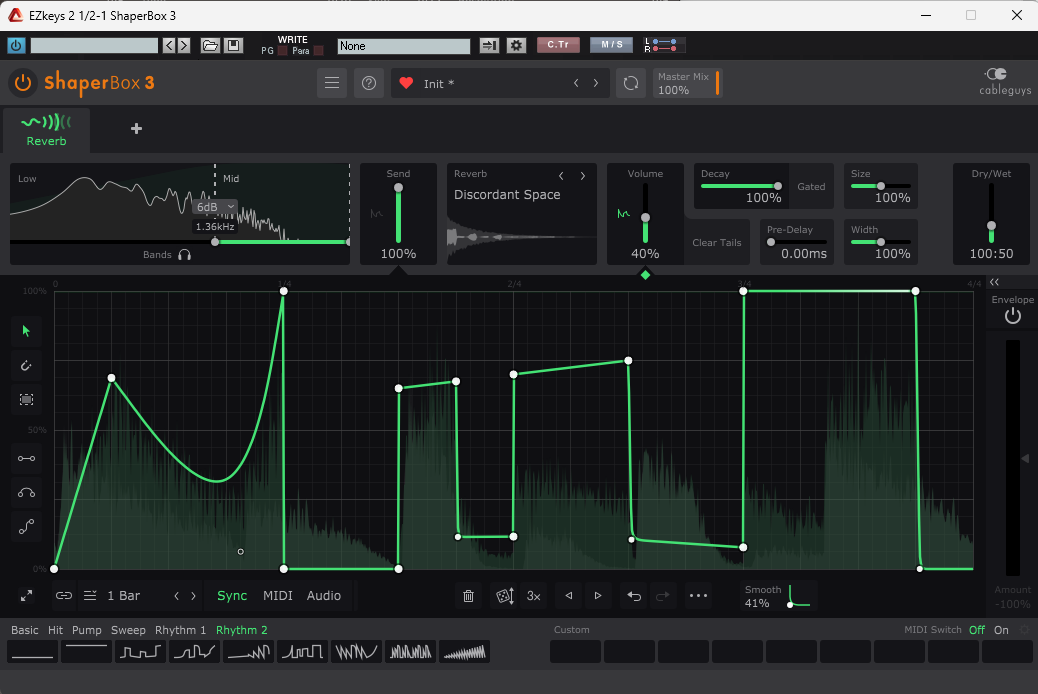Randomize the curve with the dice icon
This screenshot has height=694, width=1038.
(x=504, y=596)
